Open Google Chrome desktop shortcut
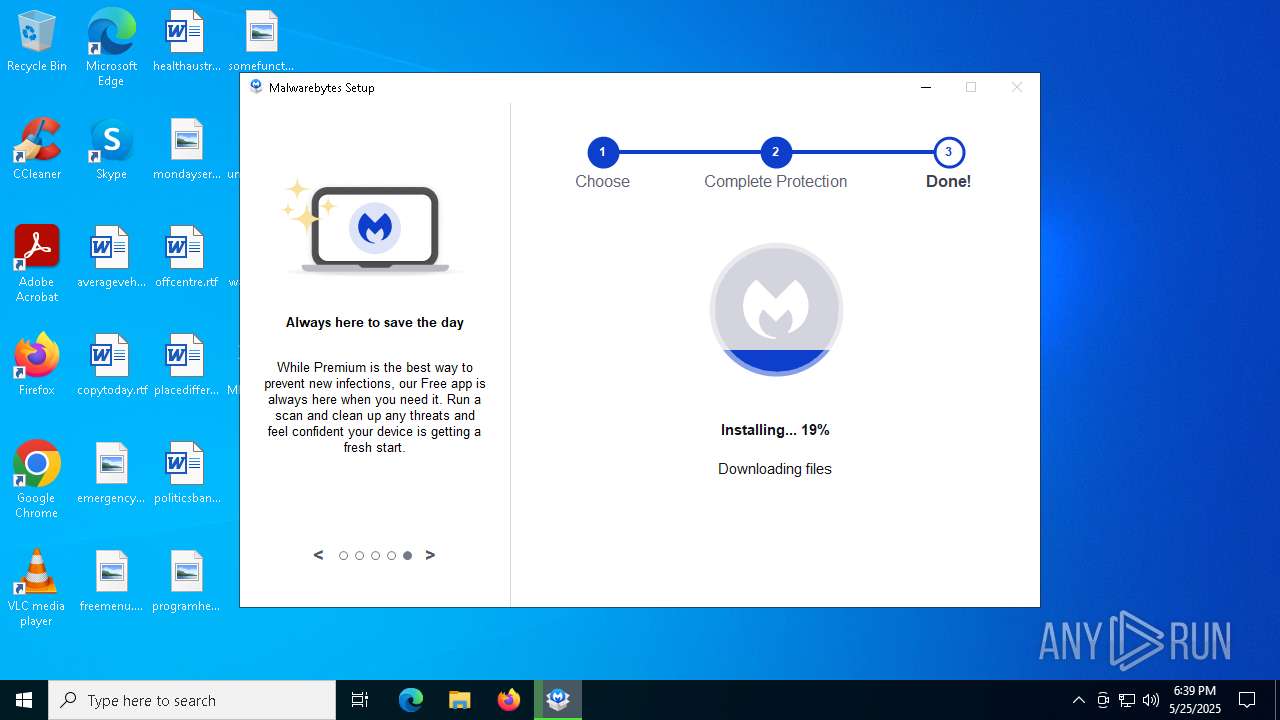This screenshot has height=720, width=1280. pos(37,480)
